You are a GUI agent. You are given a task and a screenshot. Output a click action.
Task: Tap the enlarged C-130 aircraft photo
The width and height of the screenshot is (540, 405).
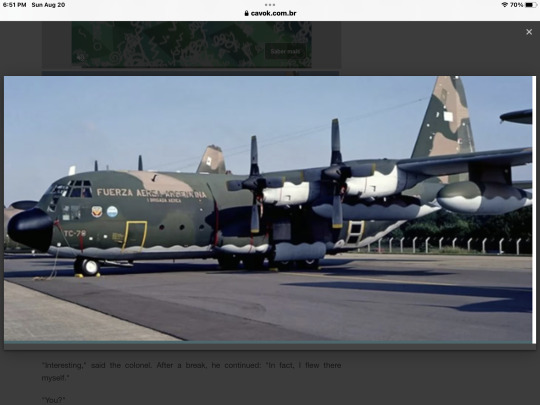coord(268,209)
